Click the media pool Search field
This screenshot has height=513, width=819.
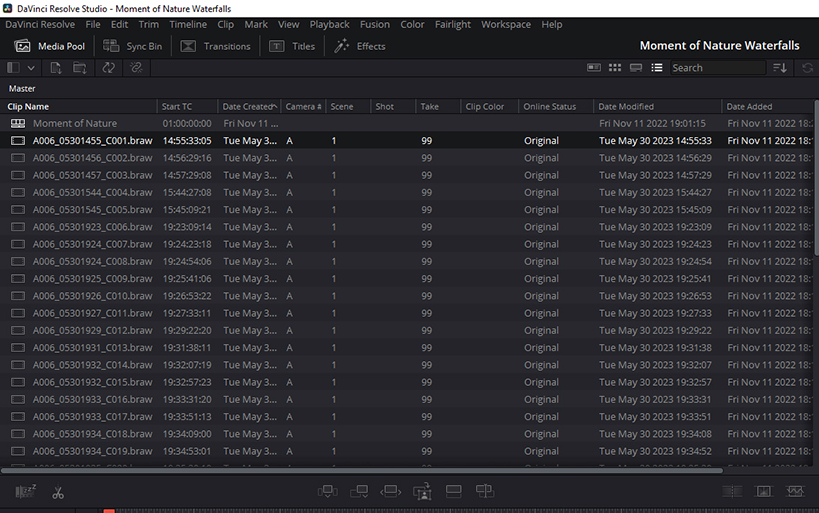pos(718,68)
